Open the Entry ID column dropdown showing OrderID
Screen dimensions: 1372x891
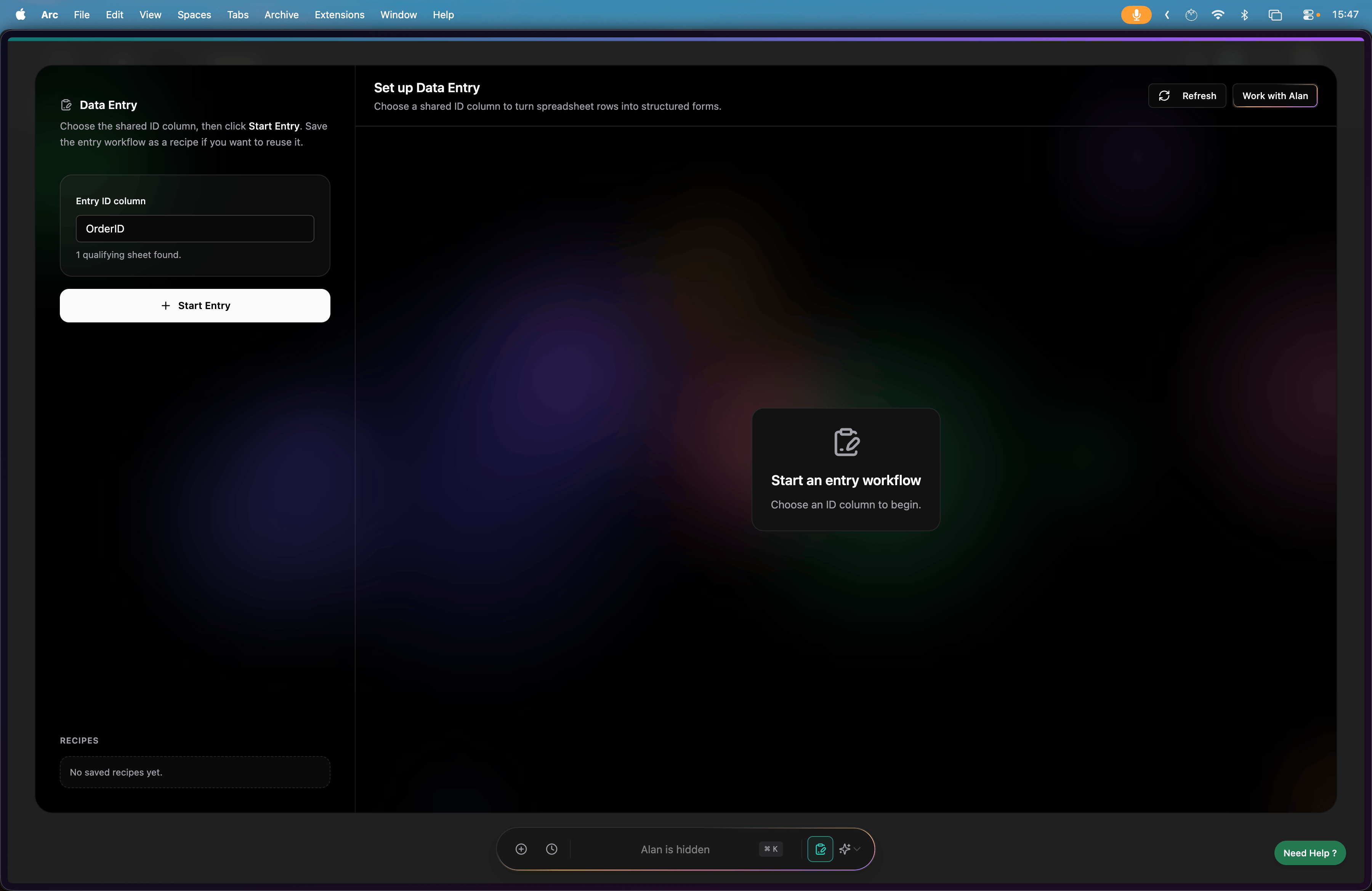[x=195, y=229]
